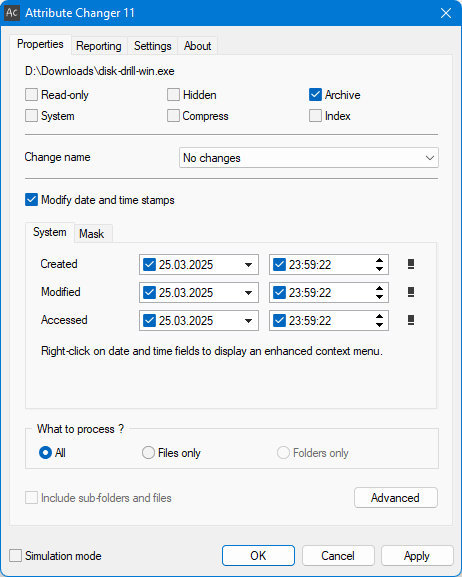The image size is (462, 577).
Task: Decrease the Accessed time with down spinner arrow
Action: pos(379,325)
